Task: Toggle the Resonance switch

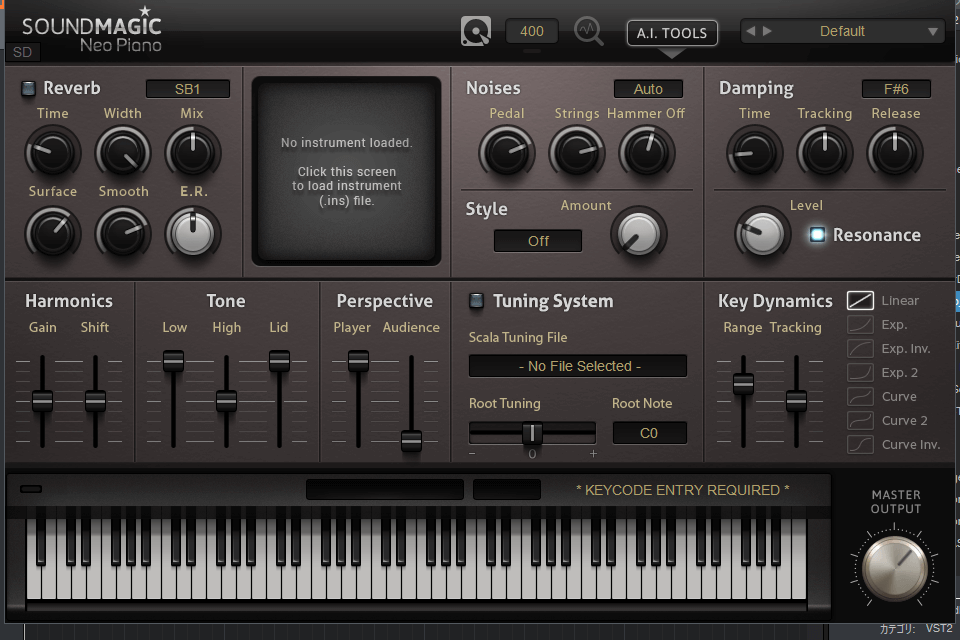Action: (x=817, y=235)
